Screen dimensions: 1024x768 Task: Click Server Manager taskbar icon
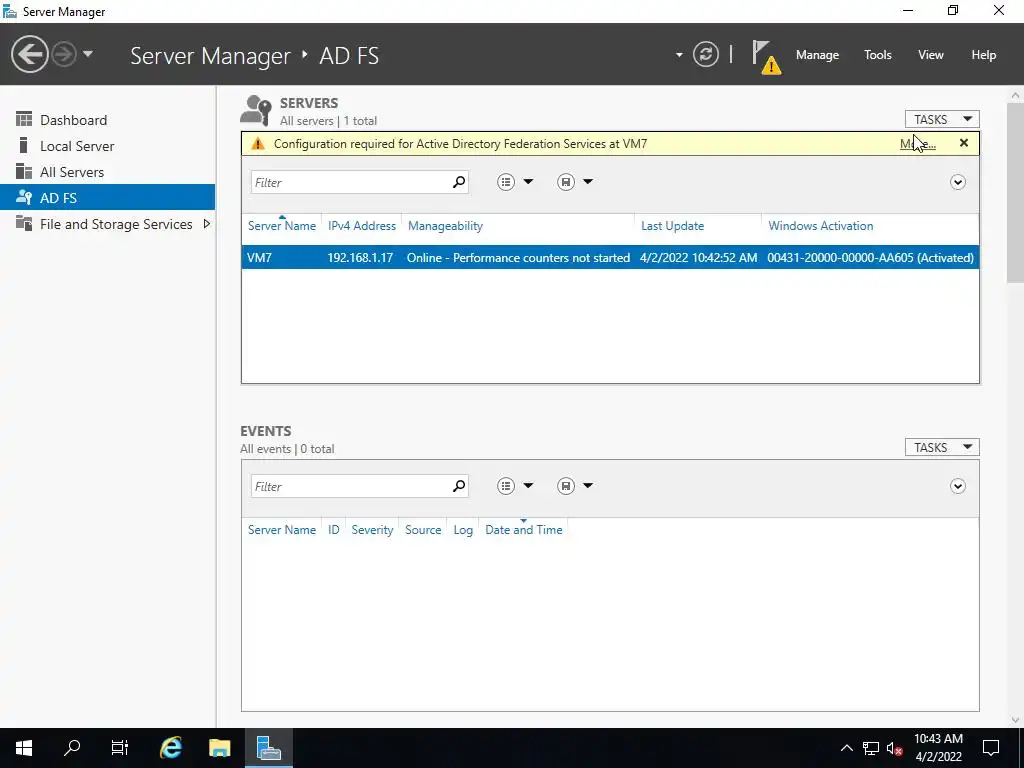click(x=268, y=748)
